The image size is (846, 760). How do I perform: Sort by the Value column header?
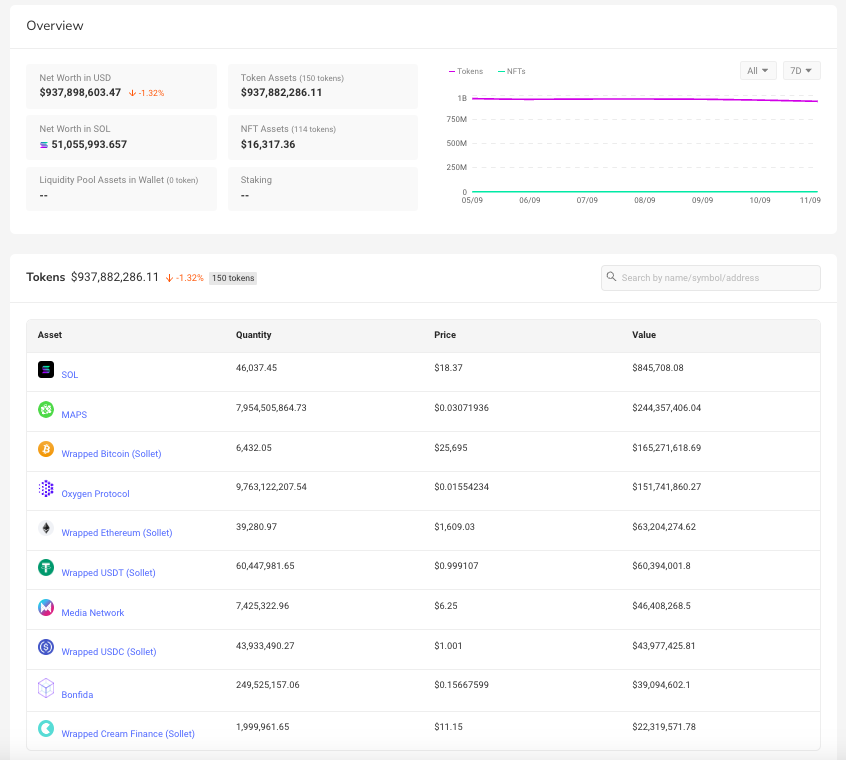click(644, 335)
